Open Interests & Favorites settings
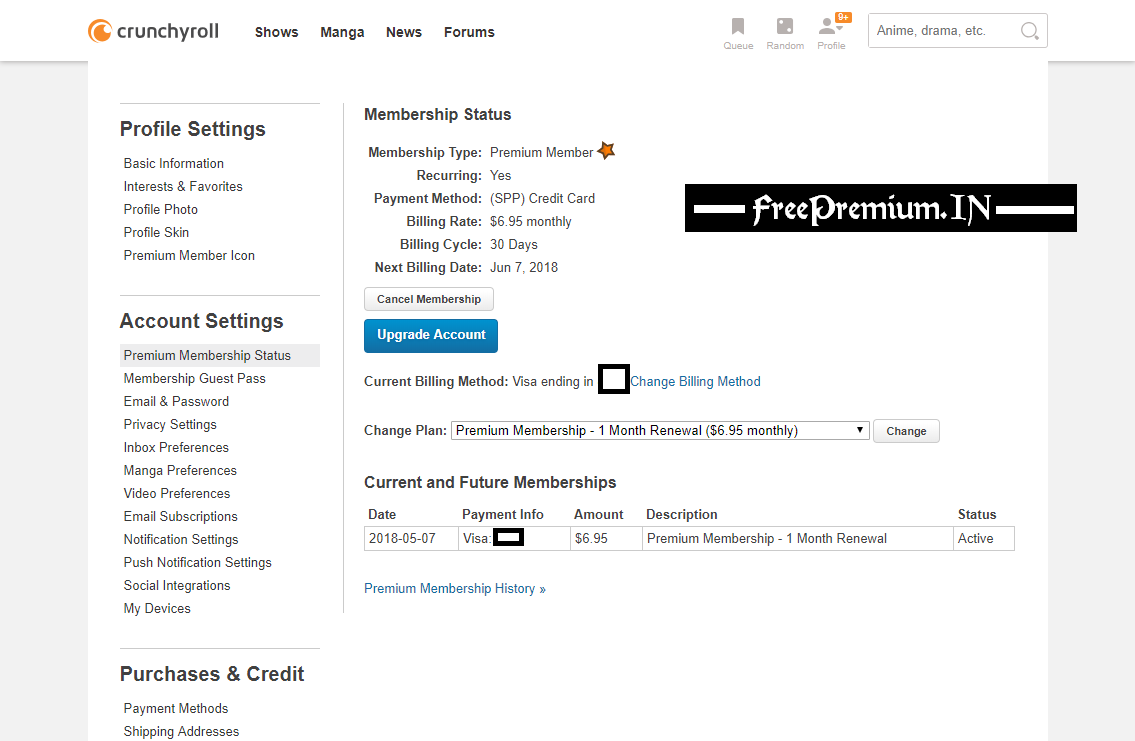The height and width of the screenshot is (741, 1135). coord(183,187)
